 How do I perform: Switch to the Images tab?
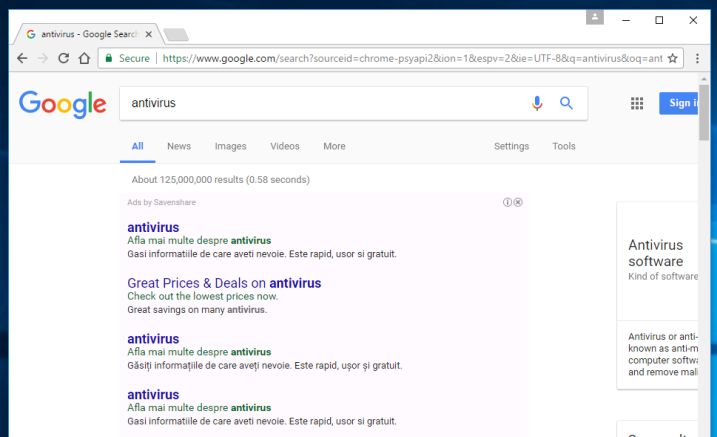tap(230, 146)
